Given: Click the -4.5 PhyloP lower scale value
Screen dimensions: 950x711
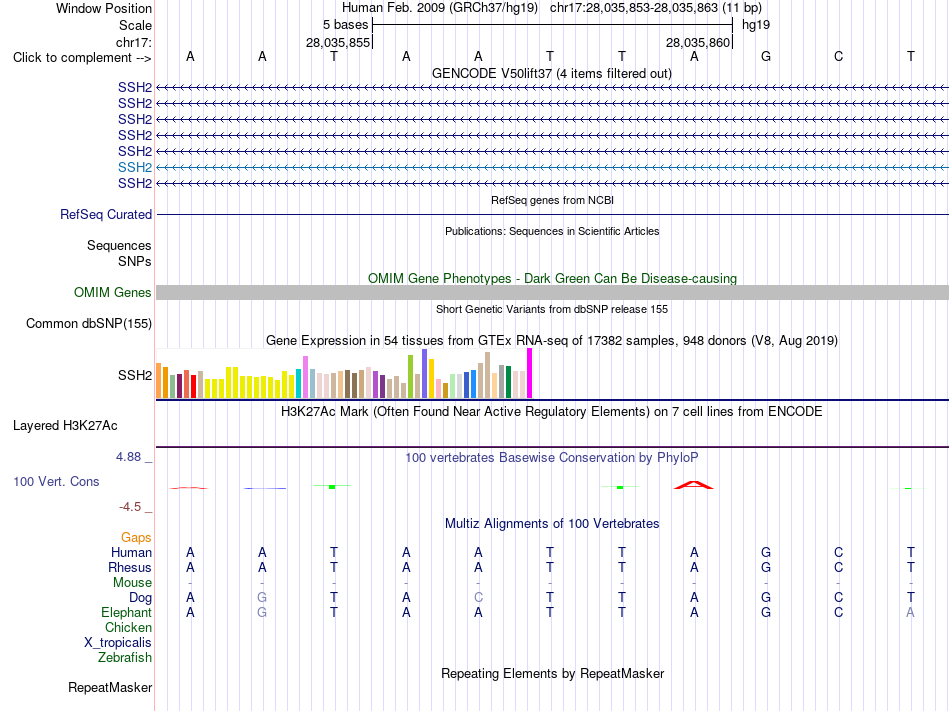Looking at the screenshot, I should point(130,506).
